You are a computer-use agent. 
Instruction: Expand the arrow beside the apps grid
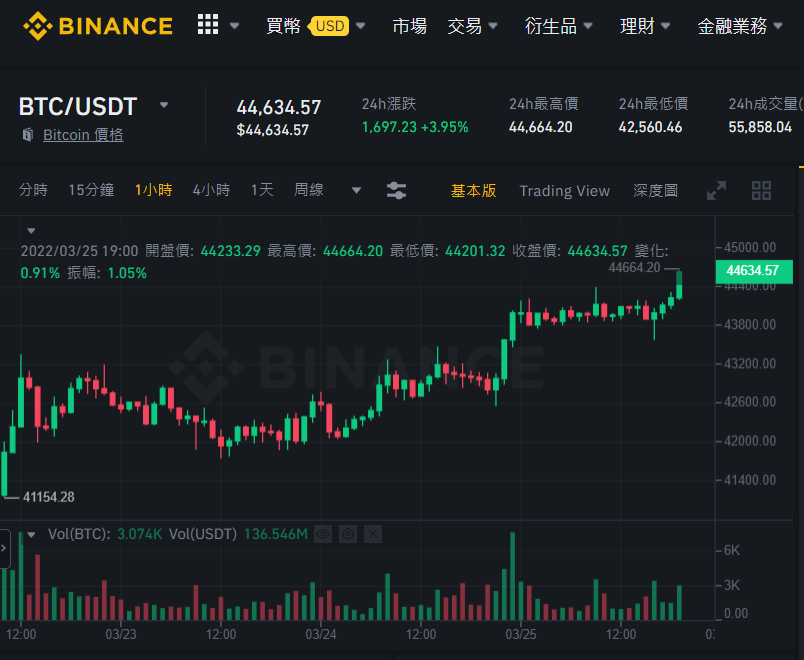[x=234, y=26]
